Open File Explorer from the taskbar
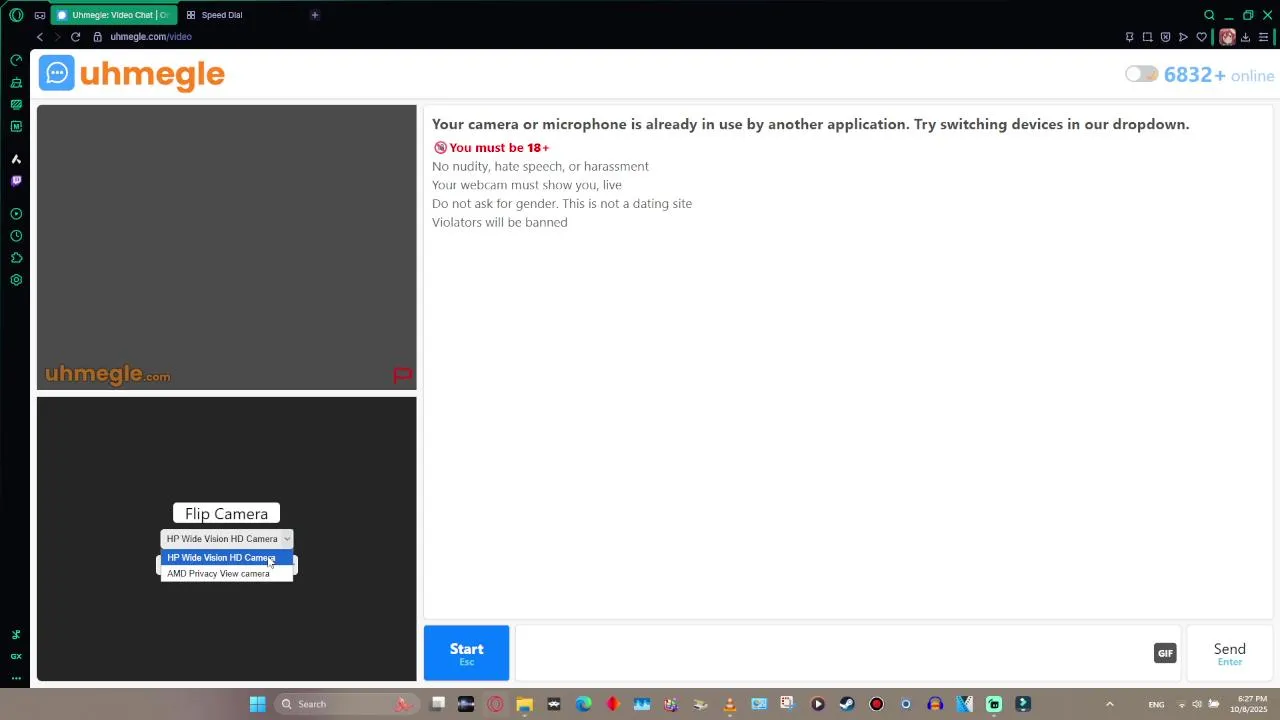 [524, 704]
